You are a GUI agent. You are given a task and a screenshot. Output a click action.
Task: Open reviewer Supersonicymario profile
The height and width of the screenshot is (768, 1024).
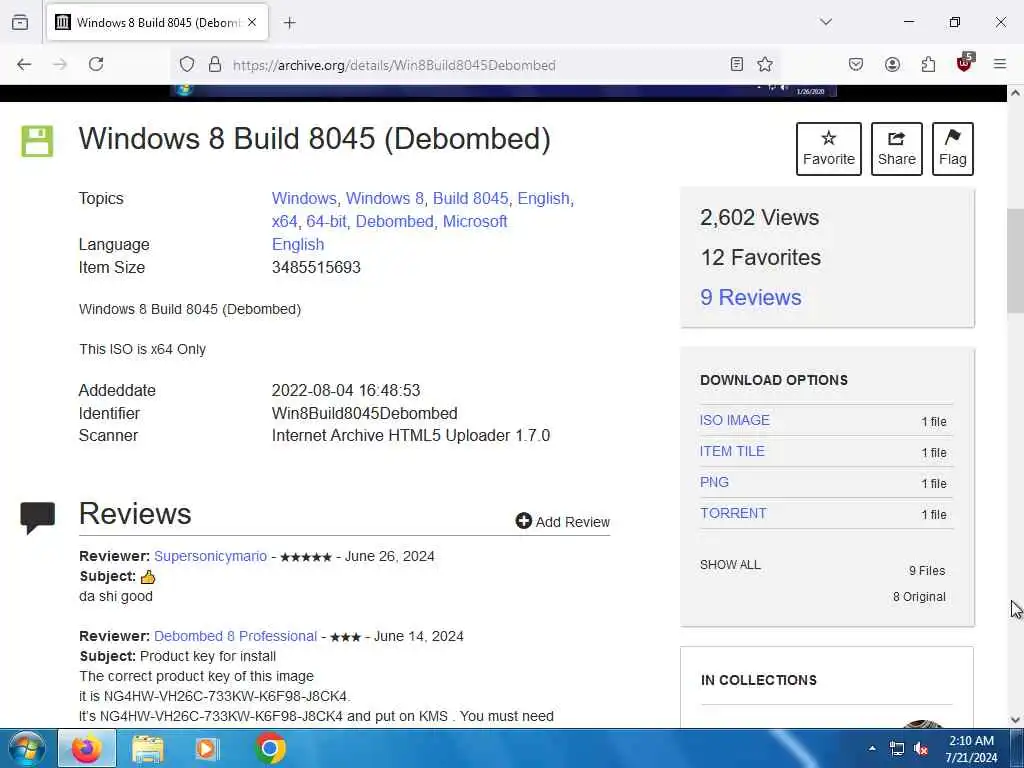(210, 556)
